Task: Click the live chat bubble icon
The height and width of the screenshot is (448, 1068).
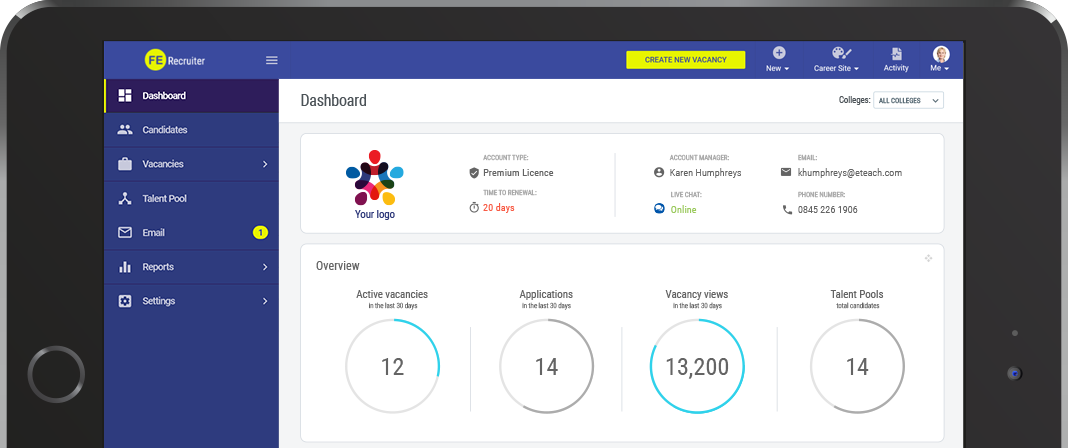Action: click(x=659, y=209)
